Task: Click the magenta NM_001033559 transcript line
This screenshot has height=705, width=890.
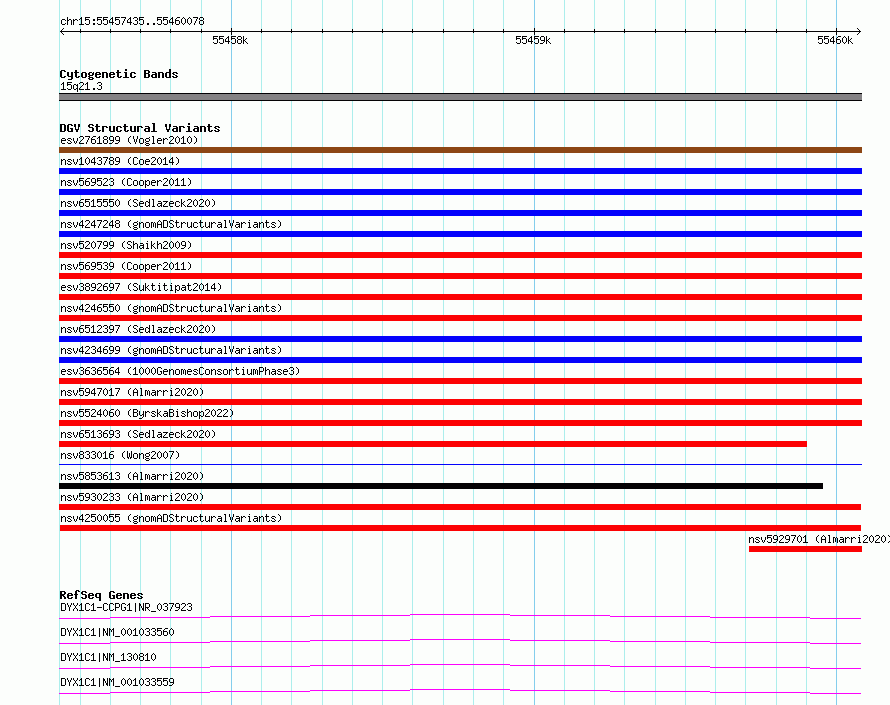Action: pos(460,691)
